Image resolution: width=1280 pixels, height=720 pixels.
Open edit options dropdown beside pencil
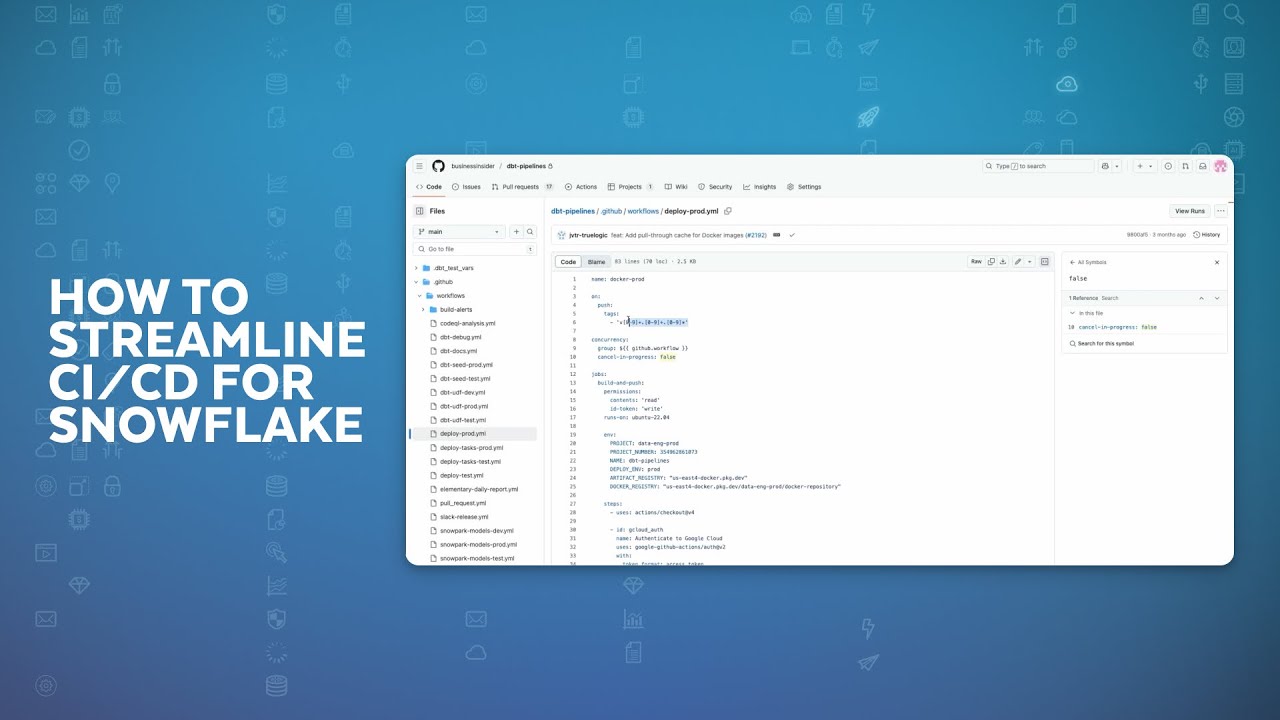click(x=1030, y=261)
